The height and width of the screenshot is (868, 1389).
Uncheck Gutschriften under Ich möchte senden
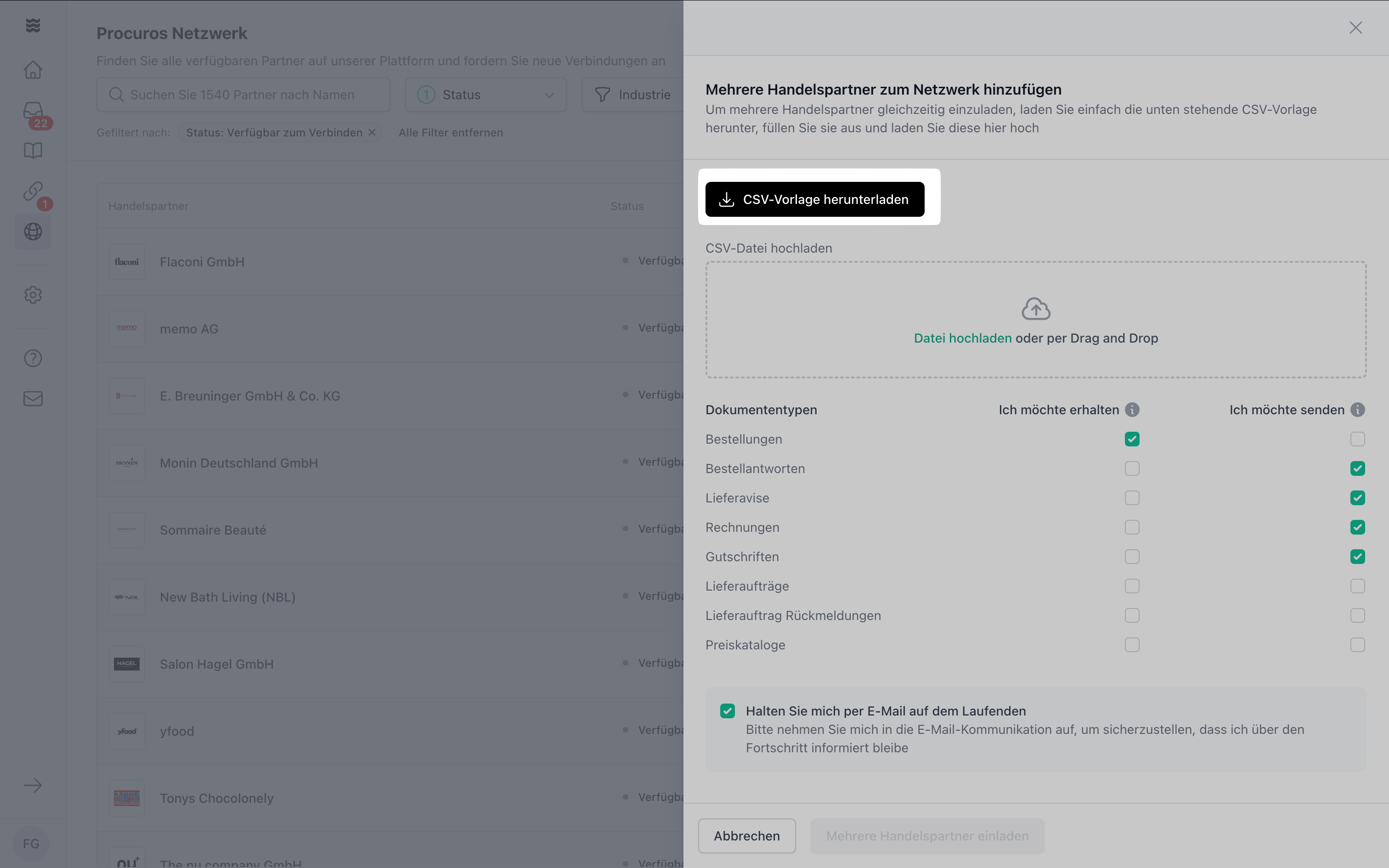[1357, 557]
